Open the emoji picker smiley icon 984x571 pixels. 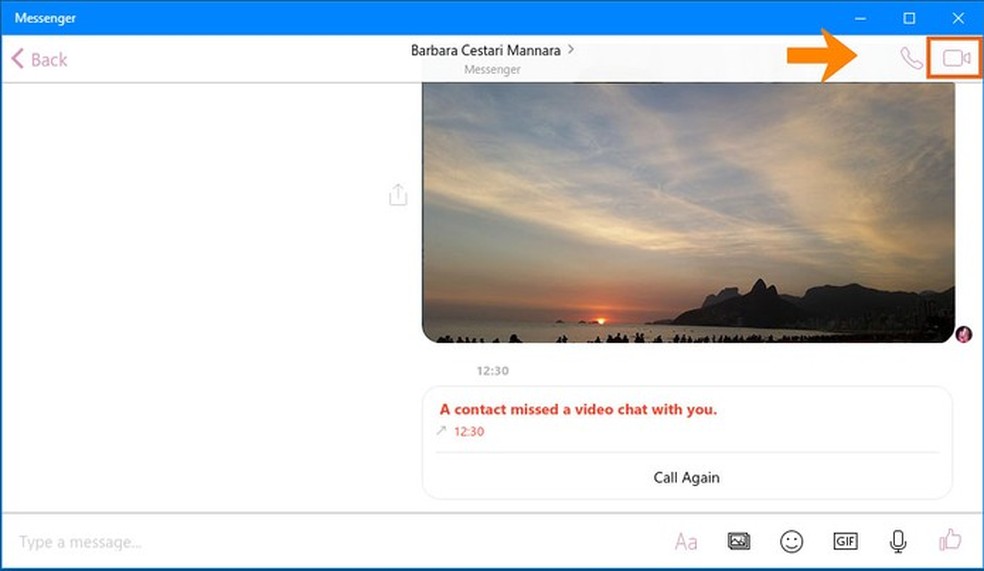click(791, 541)
